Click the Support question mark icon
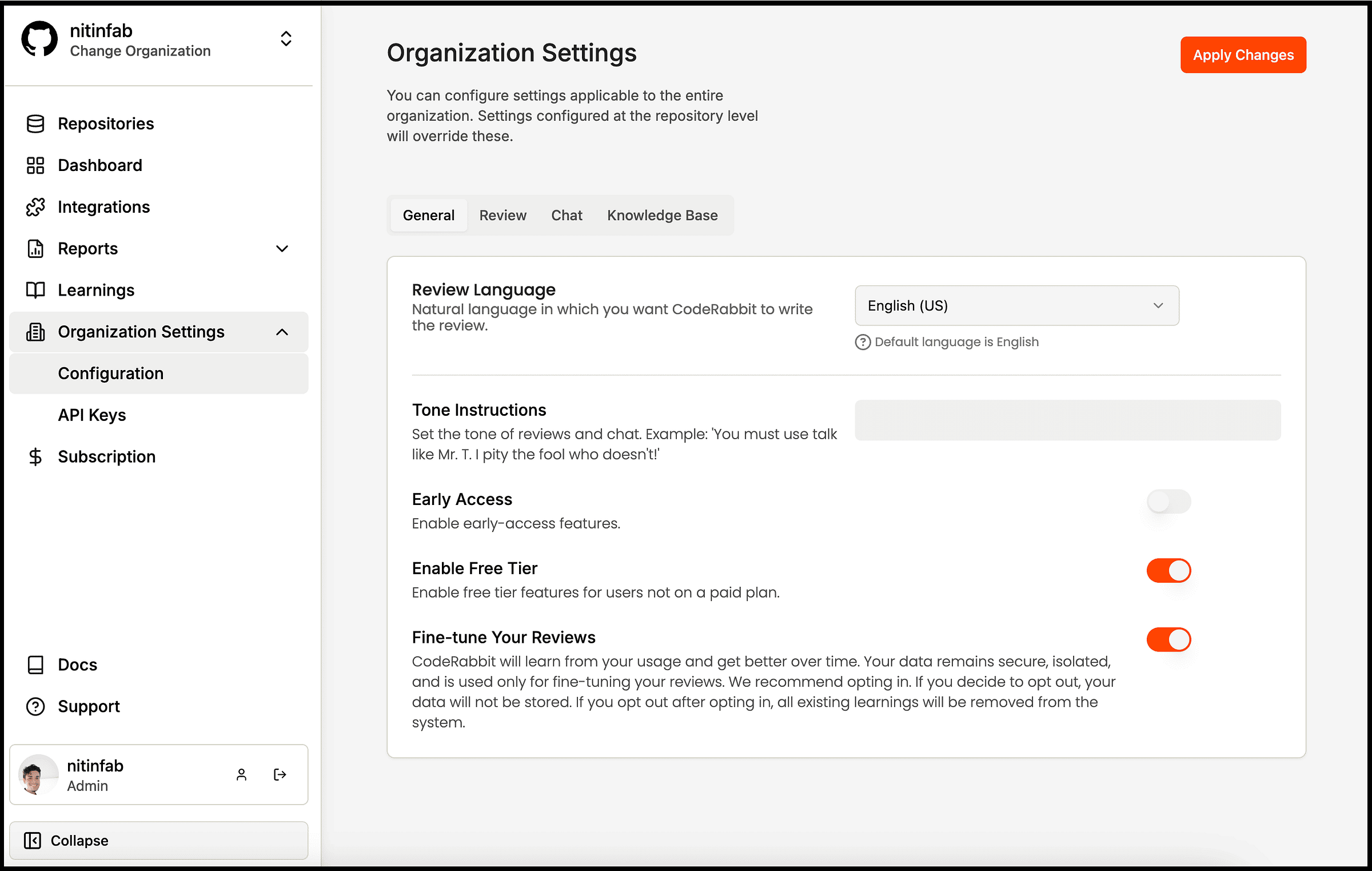The width and height of the screenshot is (1372, 871). [35, 706]
